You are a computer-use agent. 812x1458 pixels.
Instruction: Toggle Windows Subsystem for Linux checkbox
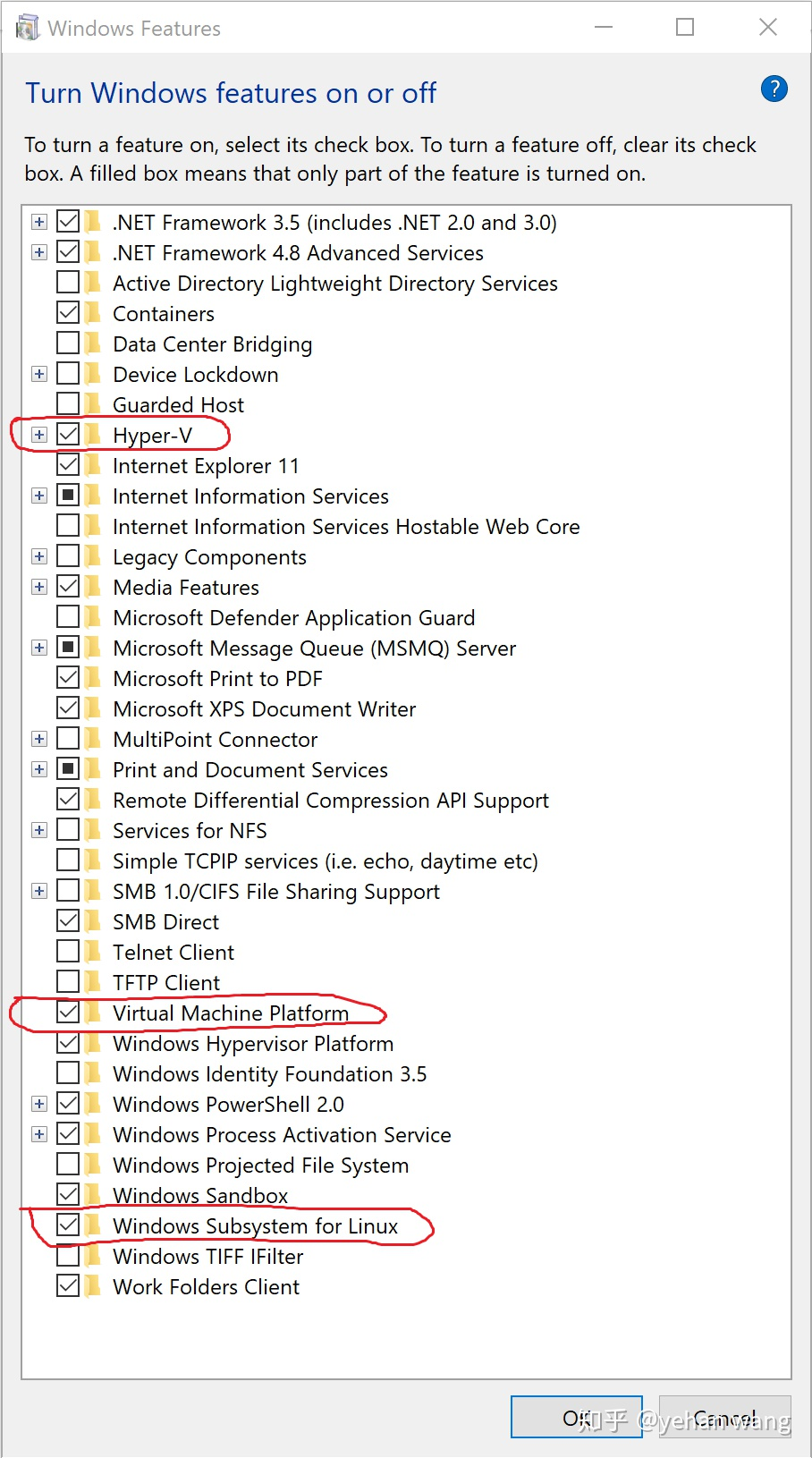tap(68, 1225)
